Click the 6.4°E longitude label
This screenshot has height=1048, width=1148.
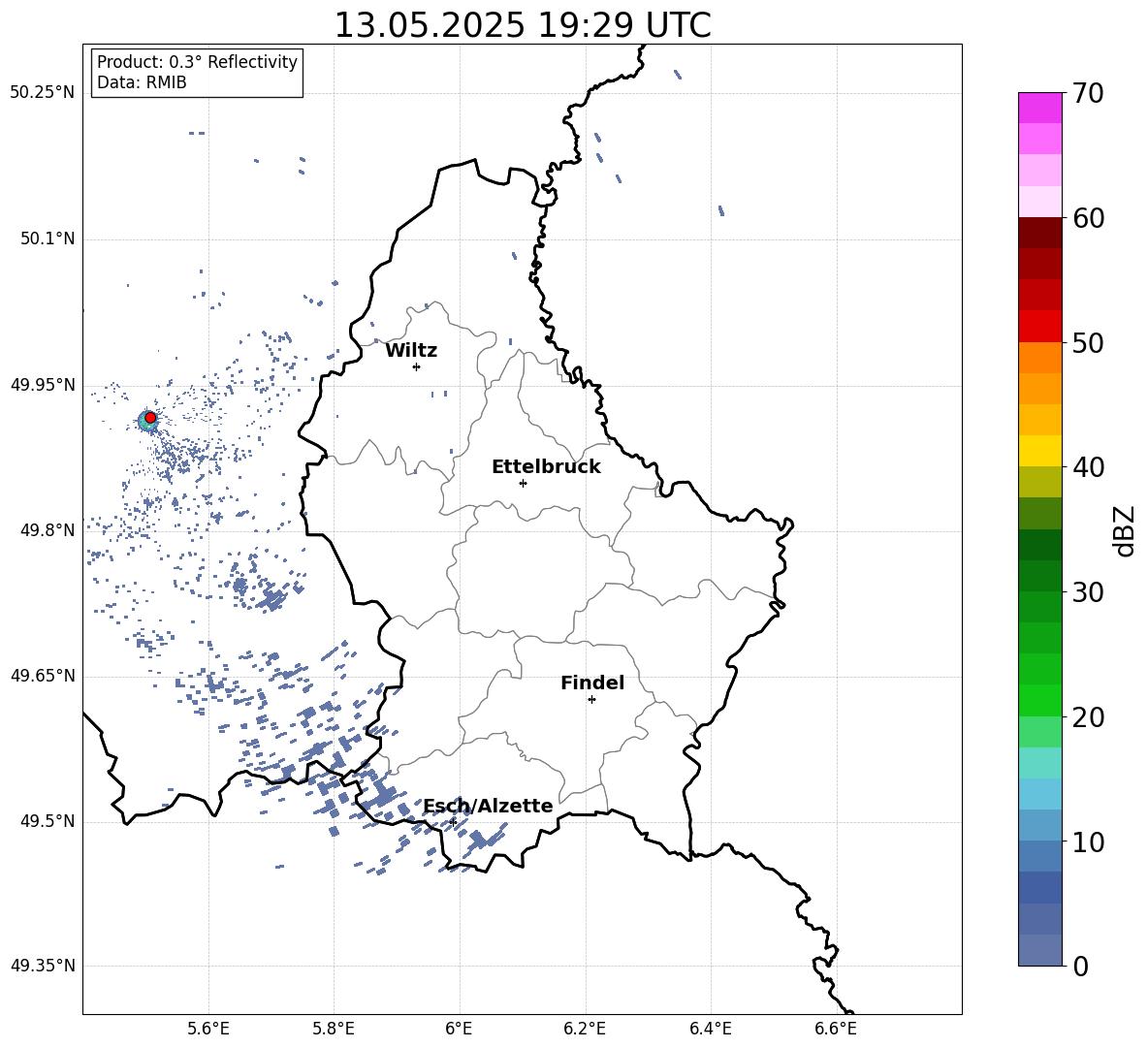point(710,1029)
